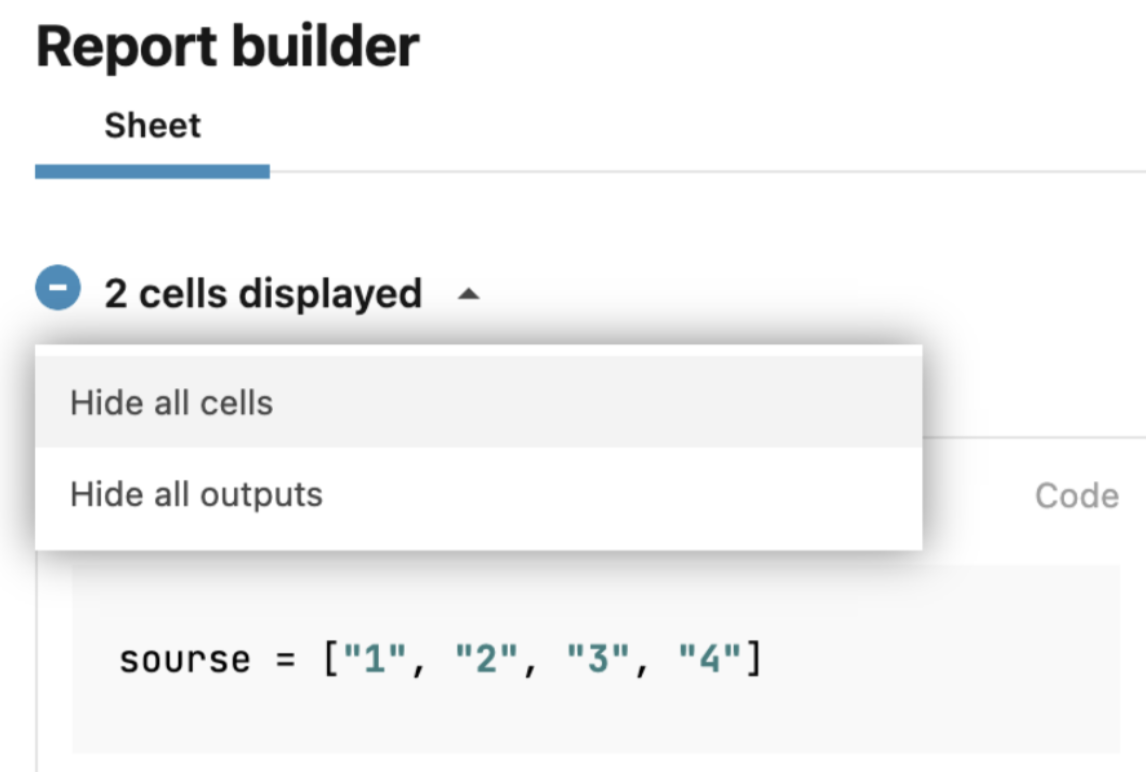Switch to the Sheet tab

click(x=152, y=124)
